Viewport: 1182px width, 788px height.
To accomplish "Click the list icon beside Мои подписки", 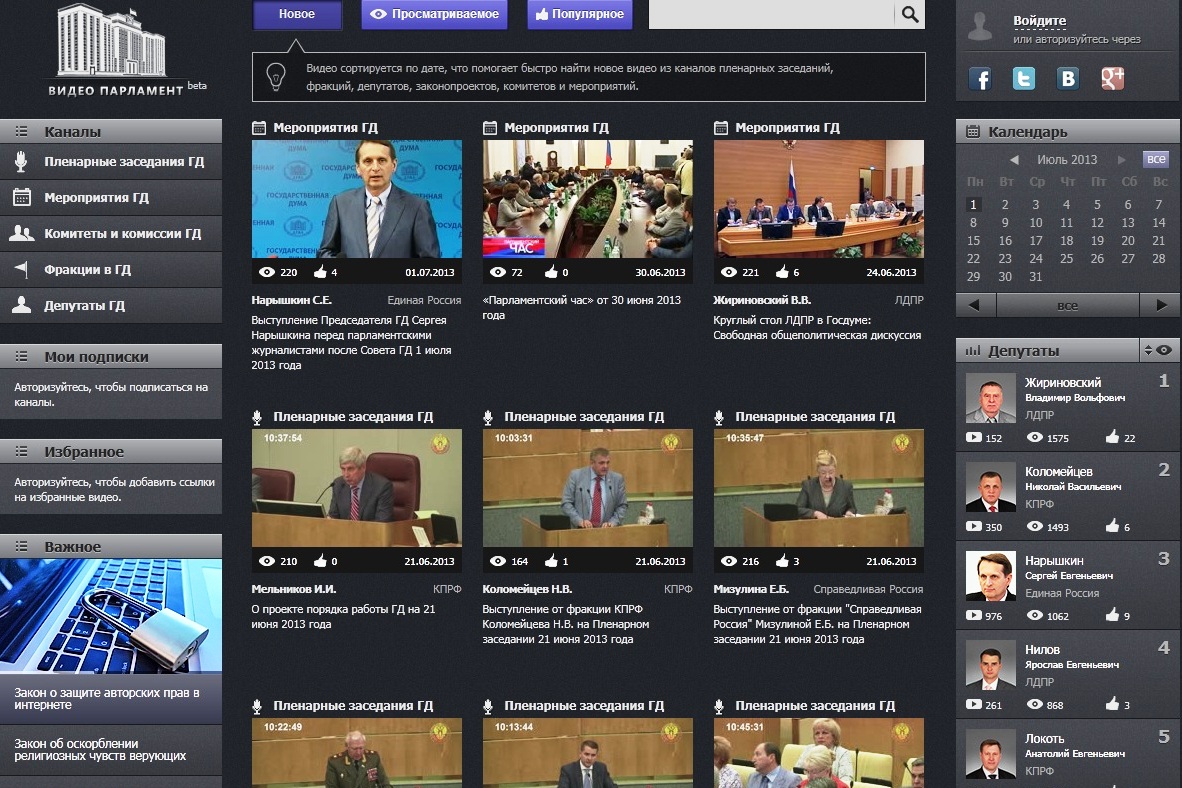I will tap(22, 357).
